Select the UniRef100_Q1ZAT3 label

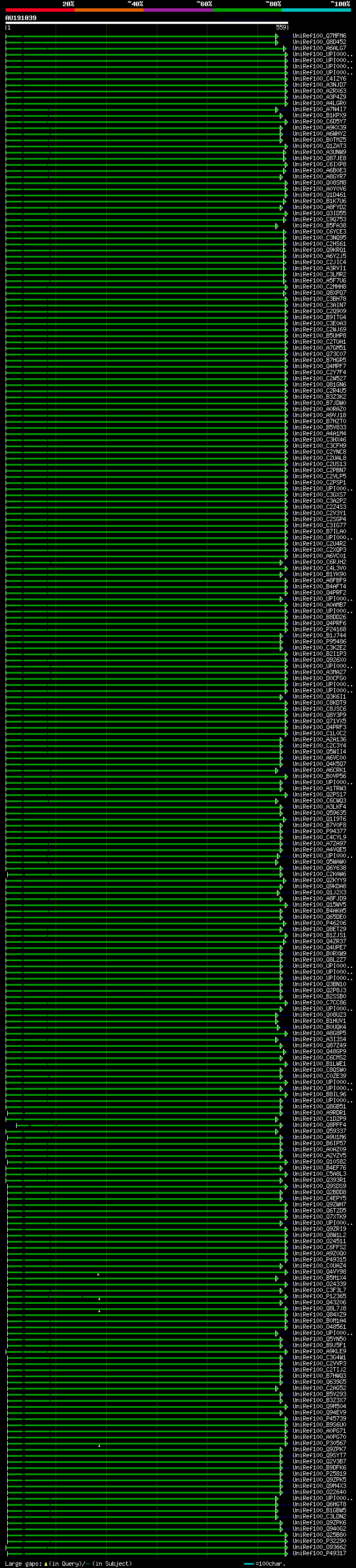[x=319, y=146]
